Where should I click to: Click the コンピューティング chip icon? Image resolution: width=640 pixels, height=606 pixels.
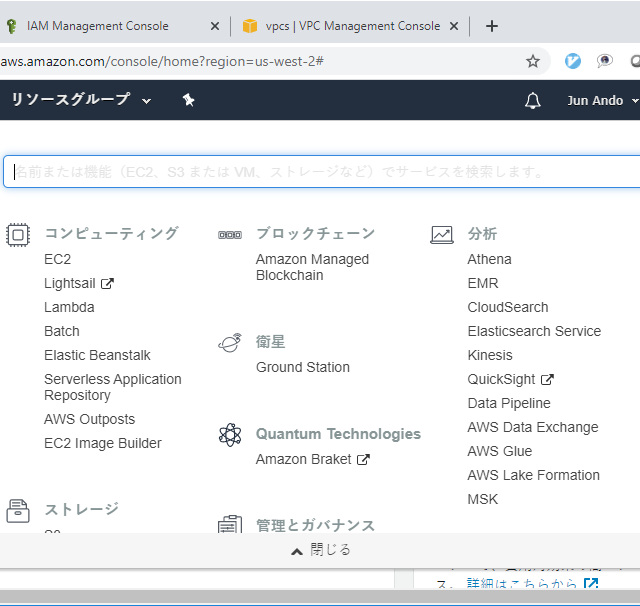click(18, 234)
